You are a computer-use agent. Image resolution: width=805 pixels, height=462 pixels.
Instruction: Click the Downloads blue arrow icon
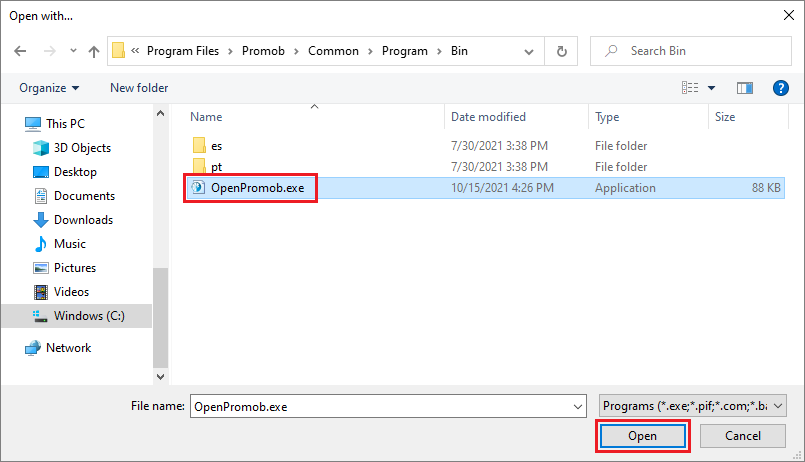tap(41, 220)
